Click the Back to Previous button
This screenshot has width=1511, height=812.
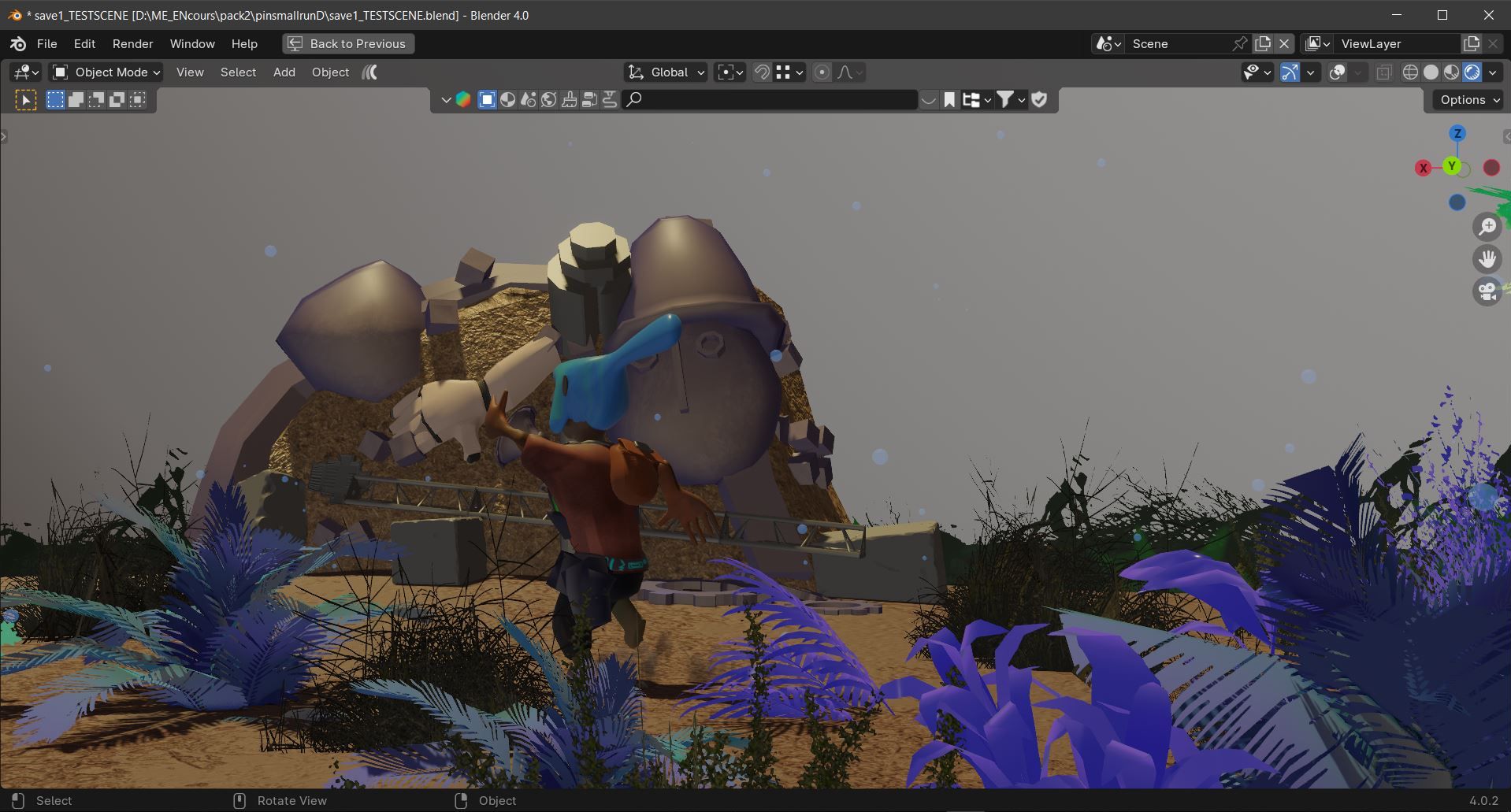(x=348, y=44)
